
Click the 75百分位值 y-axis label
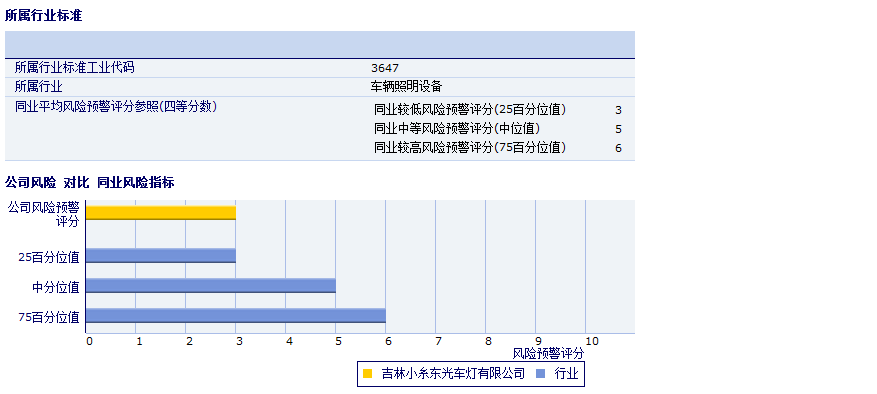[x=49, y=317]
